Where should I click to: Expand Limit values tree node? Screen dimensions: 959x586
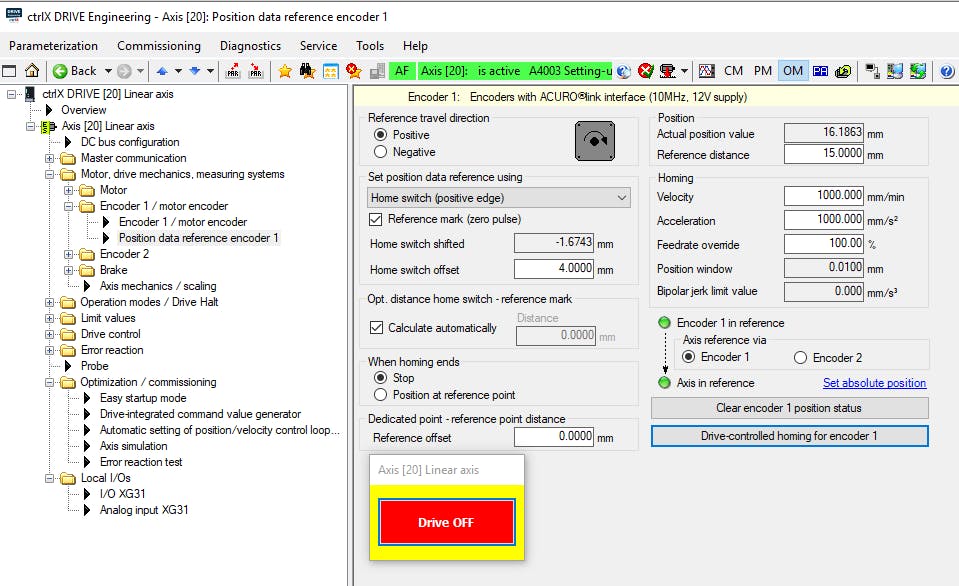50,318
